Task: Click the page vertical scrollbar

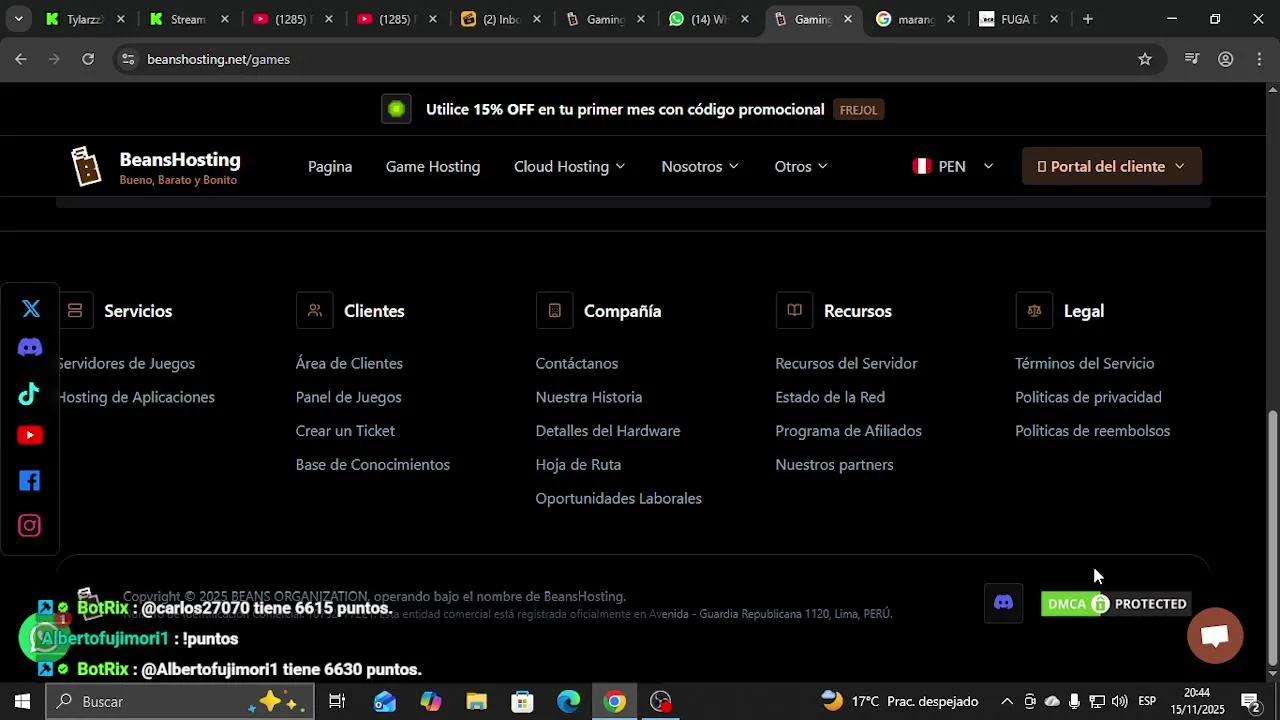Action: click(1272, 538)
